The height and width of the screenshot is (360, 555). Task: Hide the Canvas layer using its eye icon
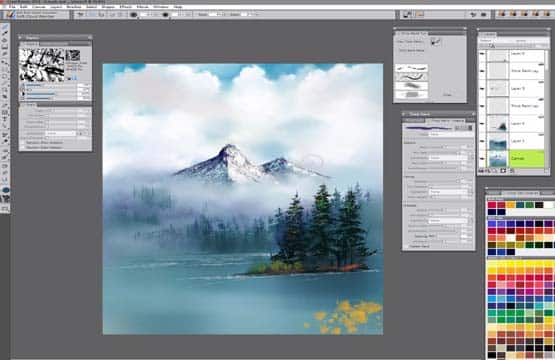click(482, 159)
